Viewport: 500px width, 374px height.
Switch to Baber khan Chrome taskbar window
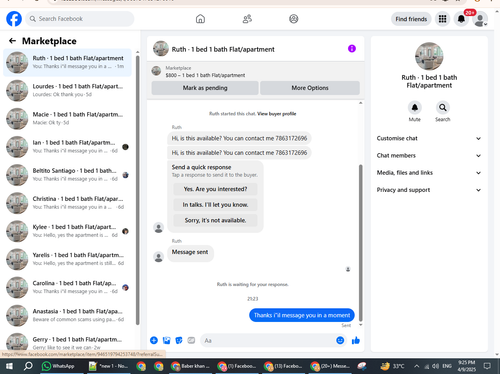191,366
